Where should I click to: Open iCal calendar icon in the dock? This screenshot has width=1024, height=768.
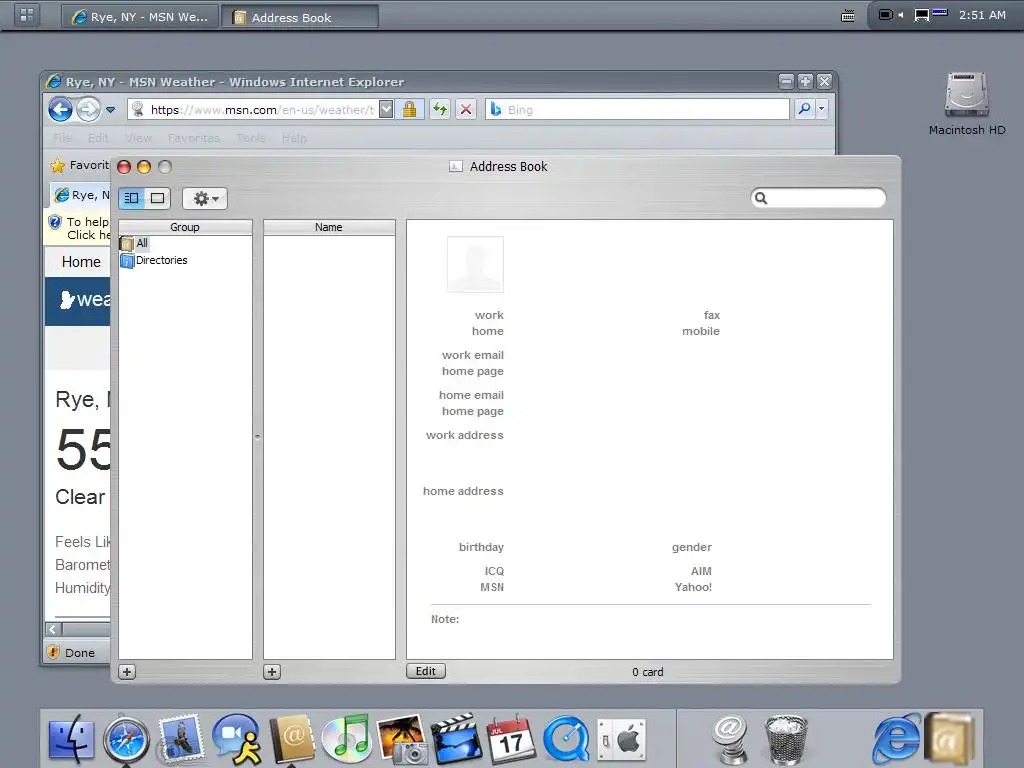[x=511, y=739]
